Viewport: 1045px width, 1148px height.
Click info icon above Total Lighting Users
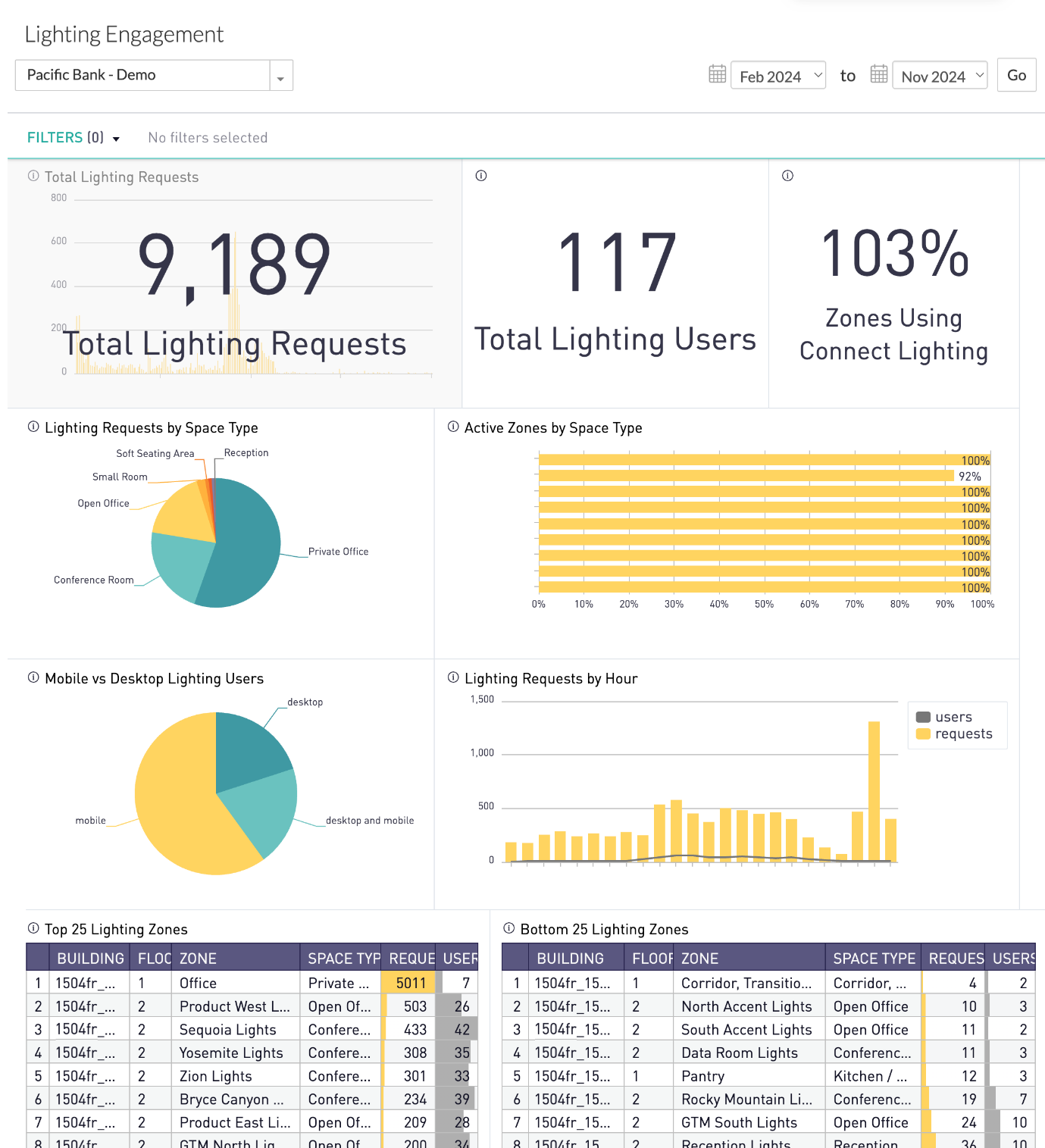[481, 176]
